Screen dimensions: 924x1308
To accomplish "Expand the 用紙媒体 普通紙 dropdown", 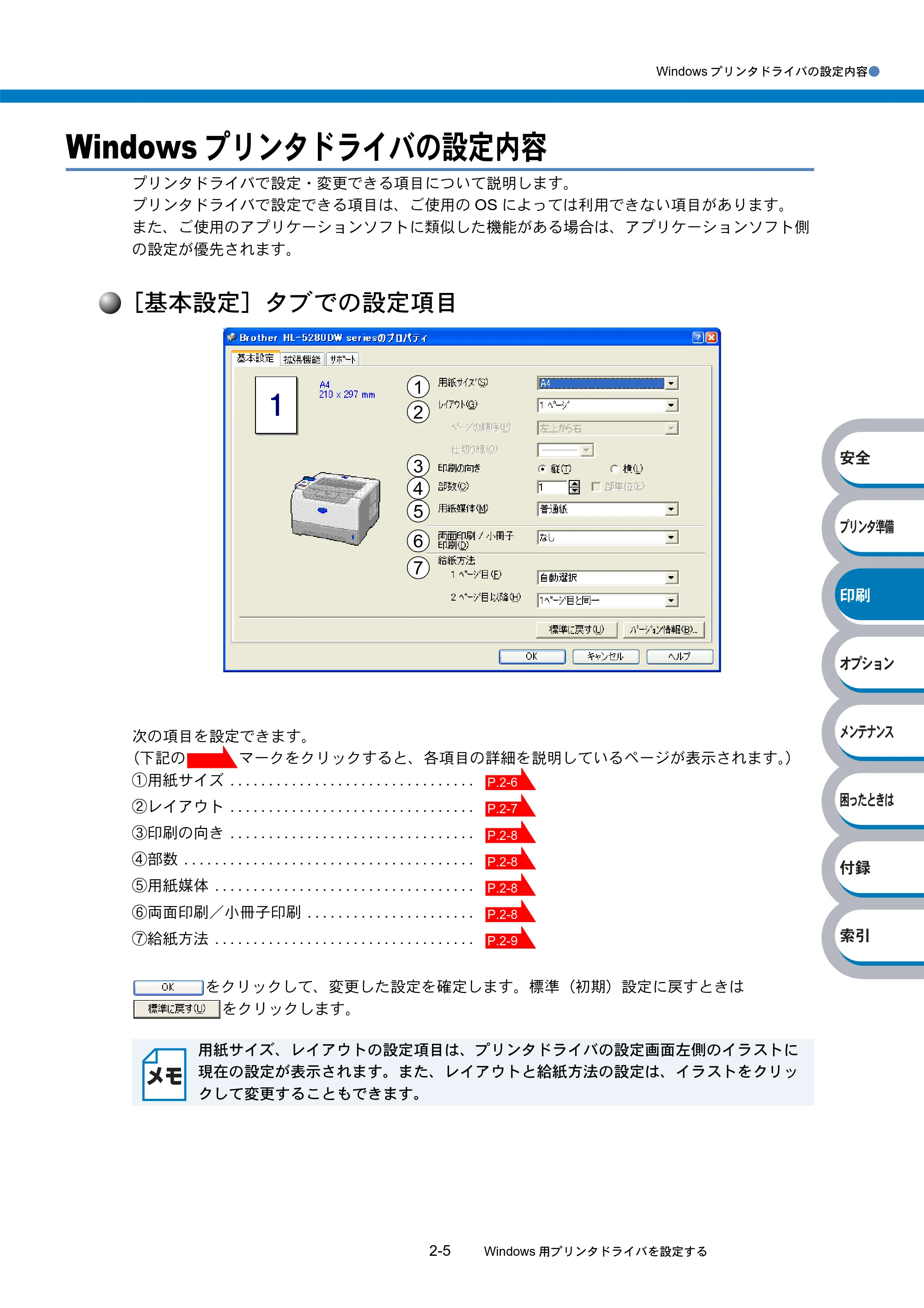I will (x=607, y=509).
